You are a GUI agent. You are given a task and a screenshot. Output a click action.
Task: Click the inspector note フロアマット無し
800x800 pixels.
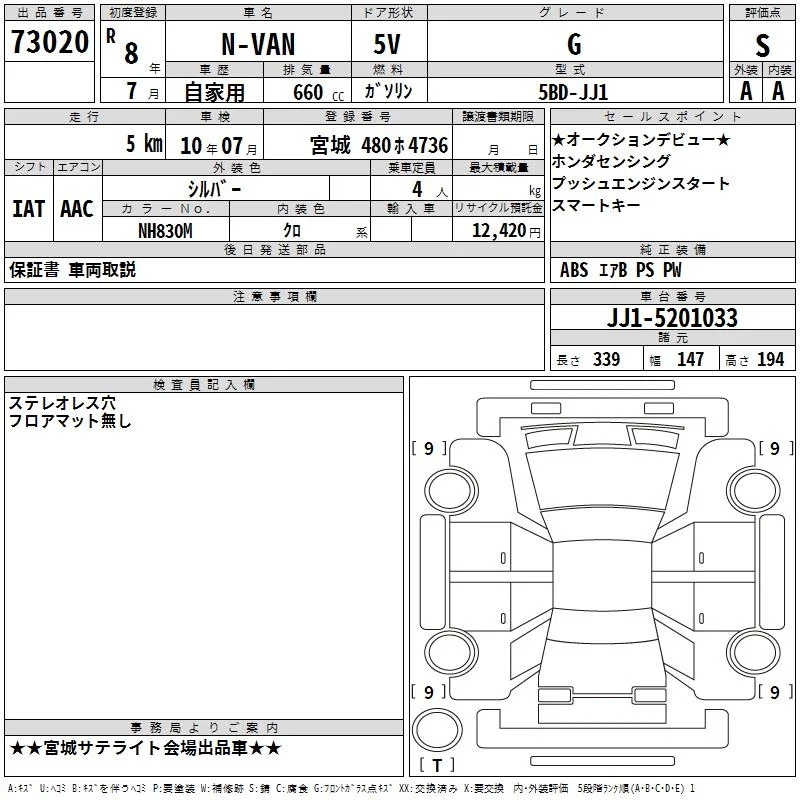[70, 421]
